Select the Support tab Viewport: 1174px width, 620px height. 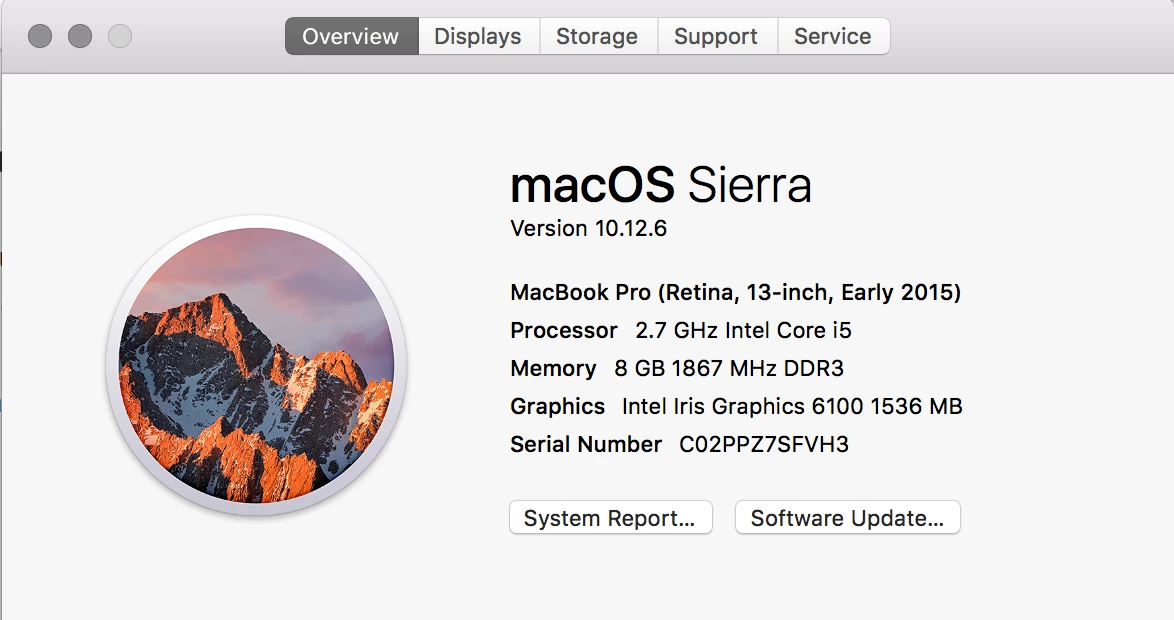pyautogui.click(x=716, y=36)
